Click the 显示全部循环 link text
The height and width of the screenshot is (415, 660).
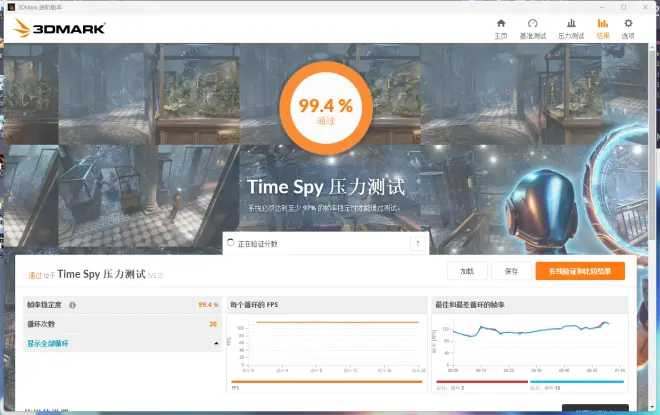48,344
